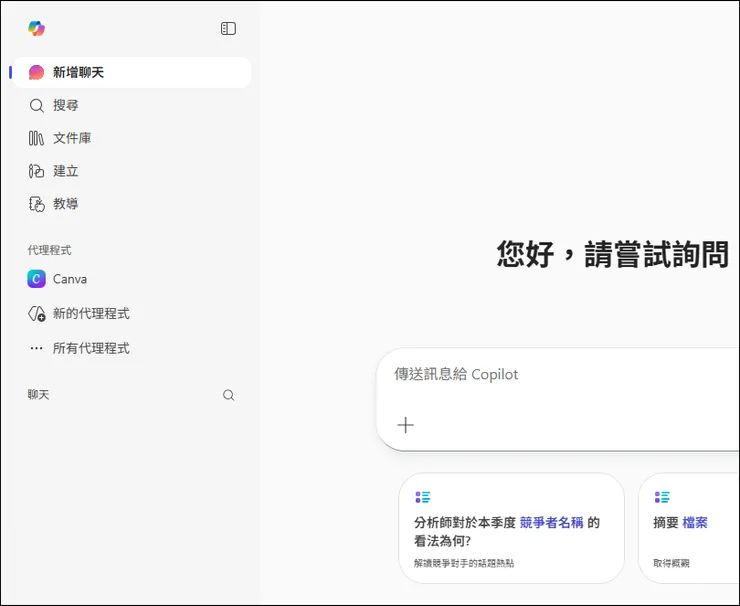The image size is (740, 606).
Task: Click the Canva agent icon
Action: pos(36,279)
